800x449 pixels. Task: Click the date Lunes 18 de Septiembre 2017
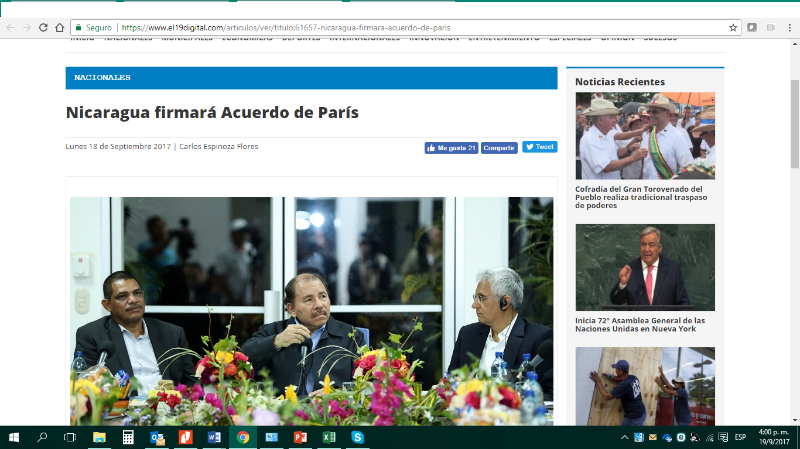pos(118,146)
